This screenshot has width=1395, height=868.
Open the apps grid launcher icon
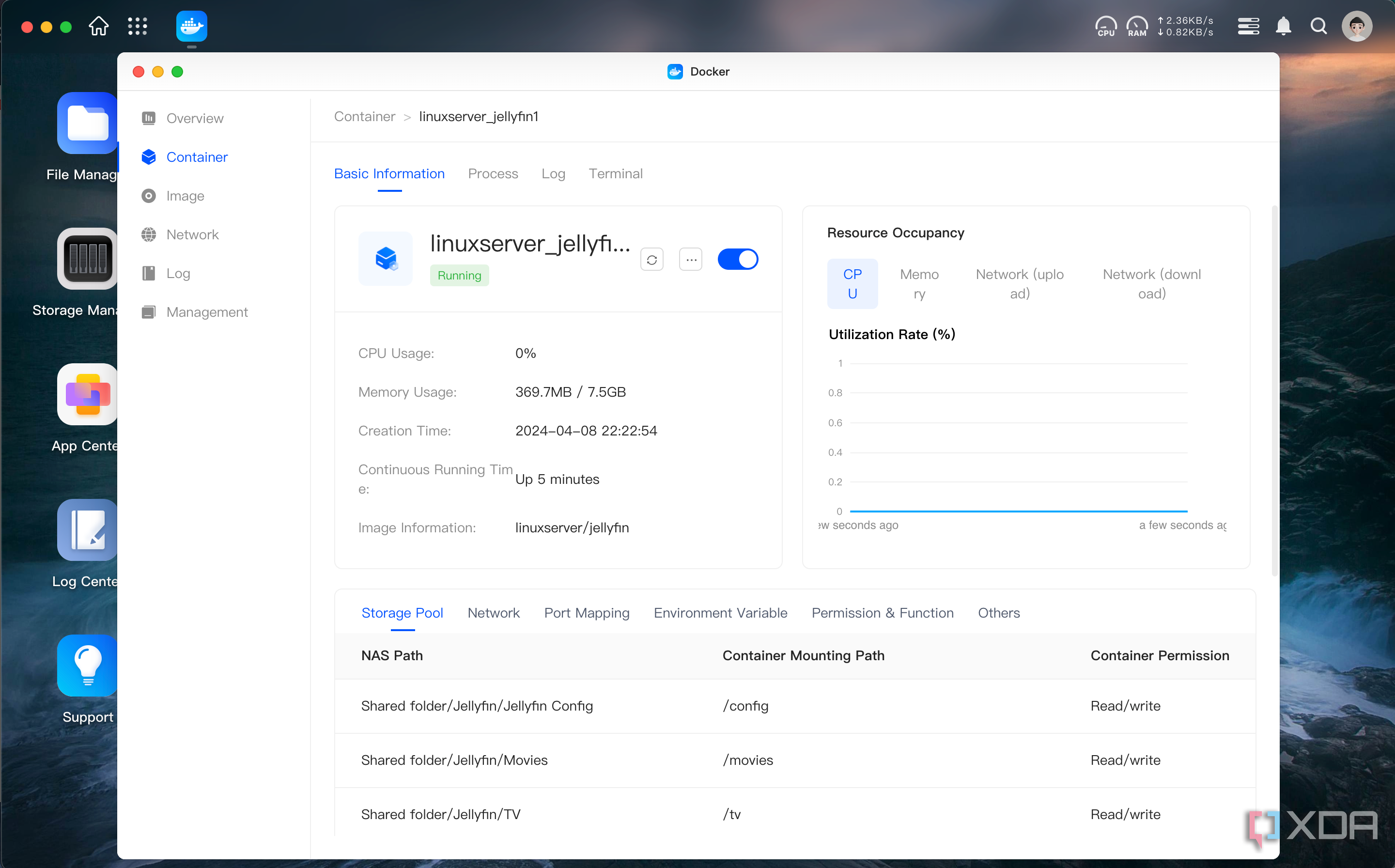137,26
